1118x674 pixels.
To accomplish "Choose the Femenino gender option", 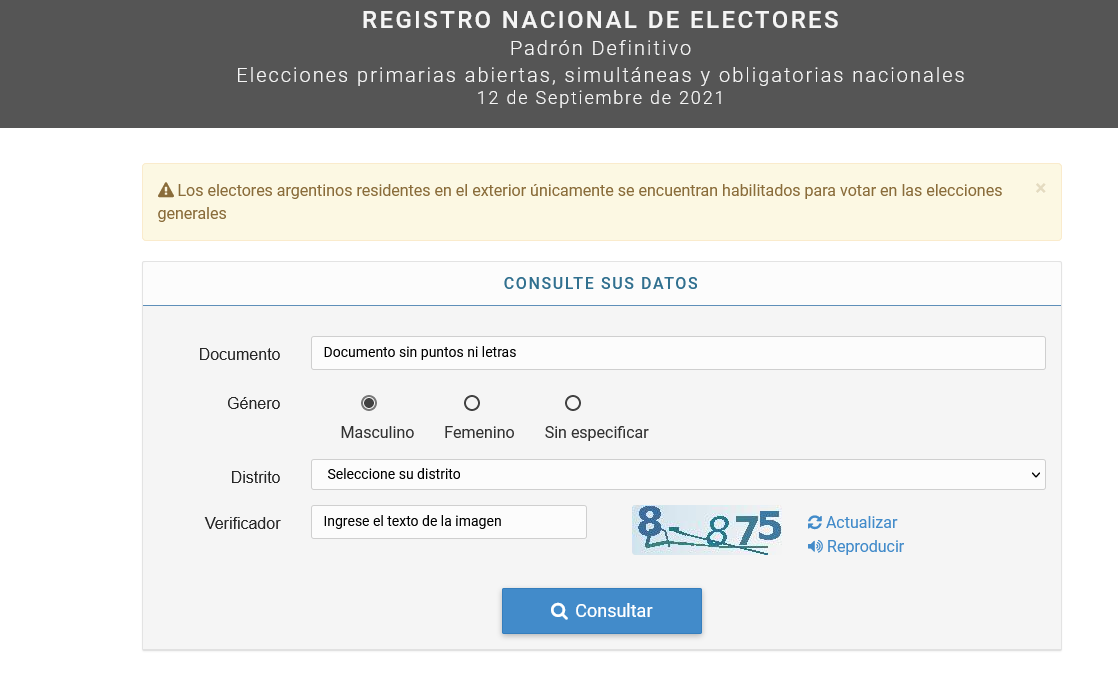I will click(x=472, y=403).
